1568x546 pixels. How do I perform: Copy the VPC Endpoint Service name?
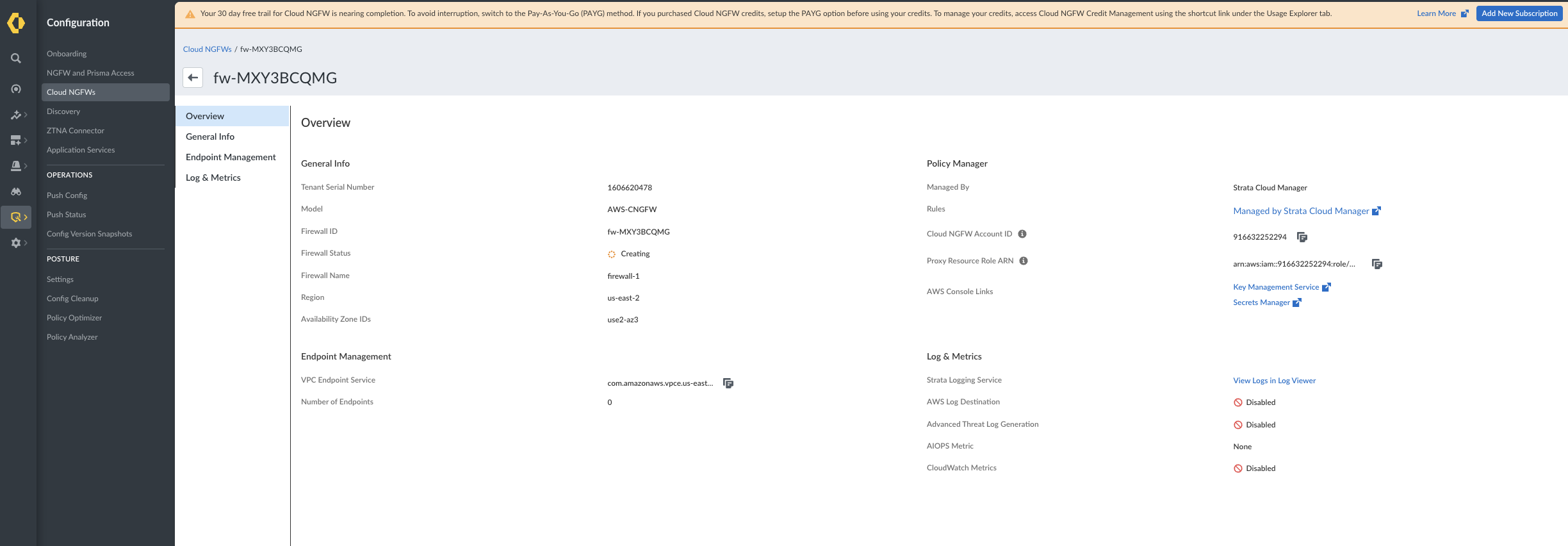[728, 383]
